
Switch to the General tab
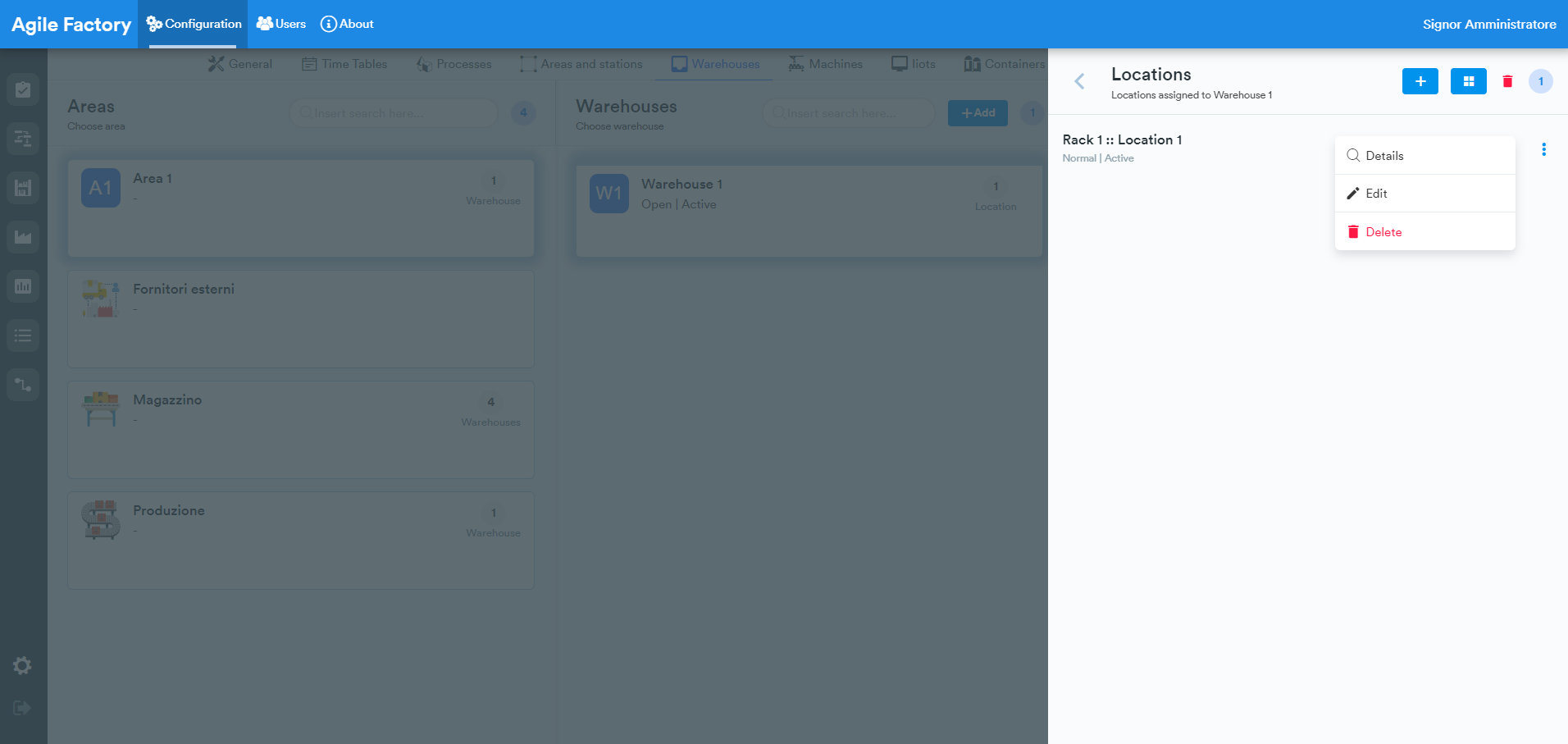pos(240,64)
